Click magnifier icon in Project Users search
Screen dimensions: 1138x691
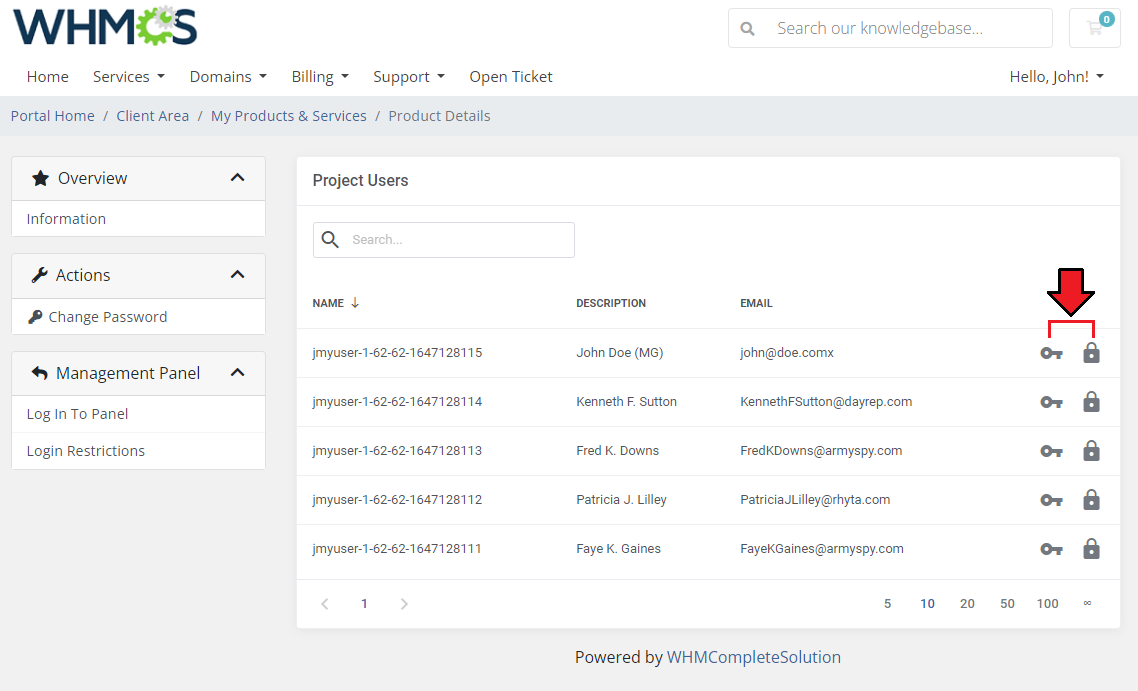pos(330,240)
